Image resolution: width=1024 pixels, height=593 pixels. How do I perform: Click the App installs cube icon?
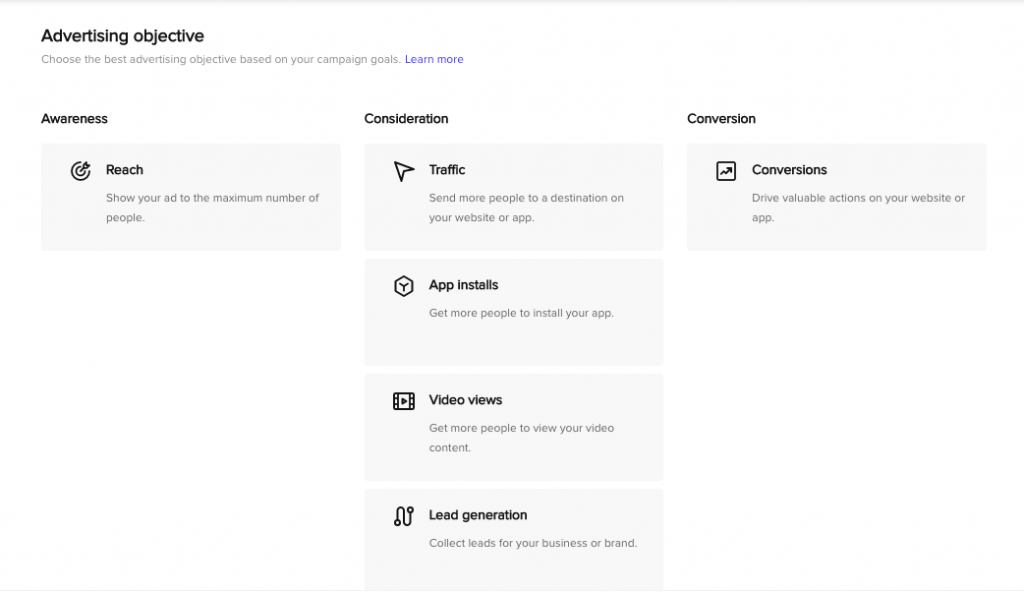coord(404,286)
